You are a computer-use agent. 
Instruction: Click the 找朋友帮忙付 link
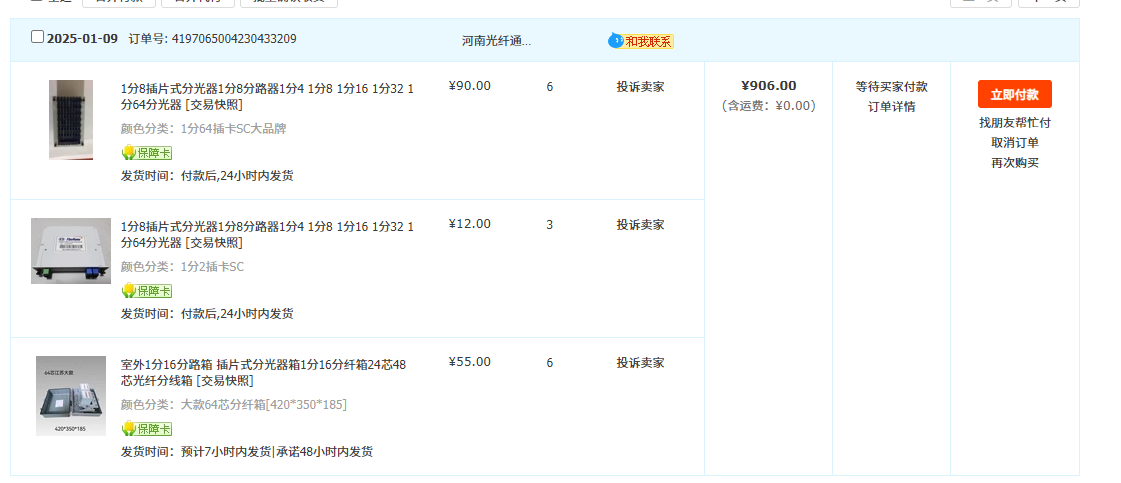pos(1014,123)
